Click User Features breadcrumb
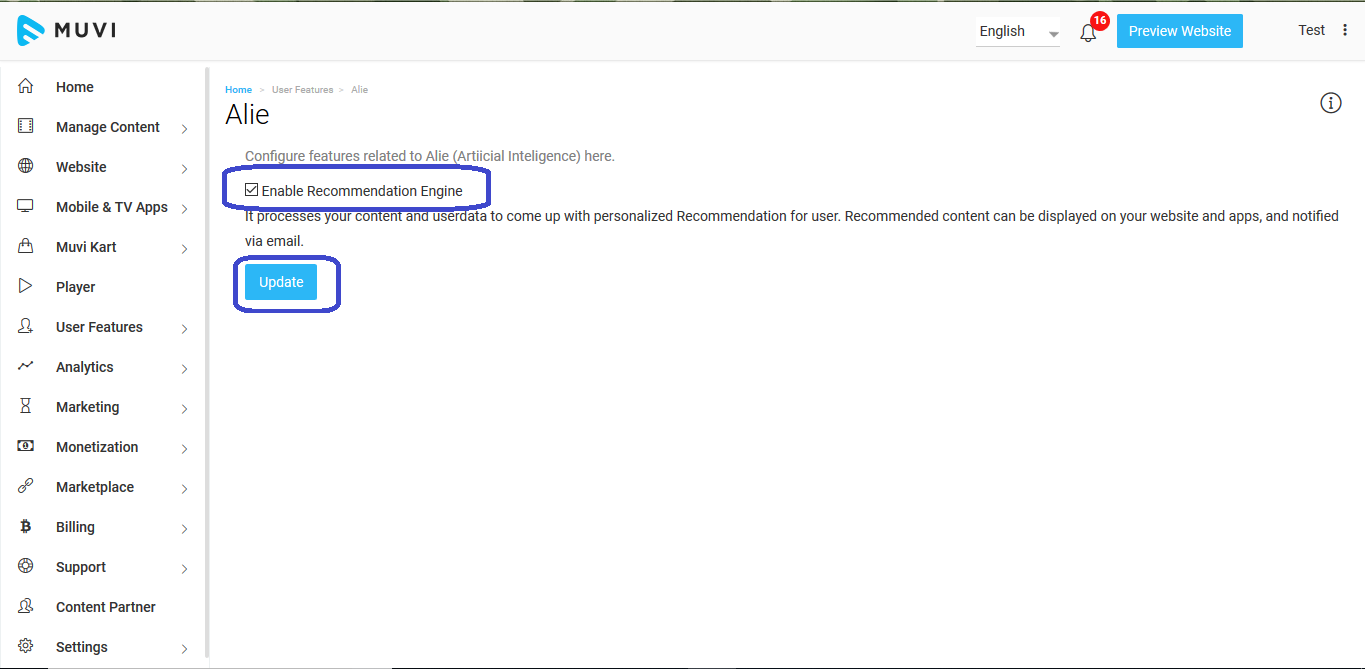 click(302, 90)
